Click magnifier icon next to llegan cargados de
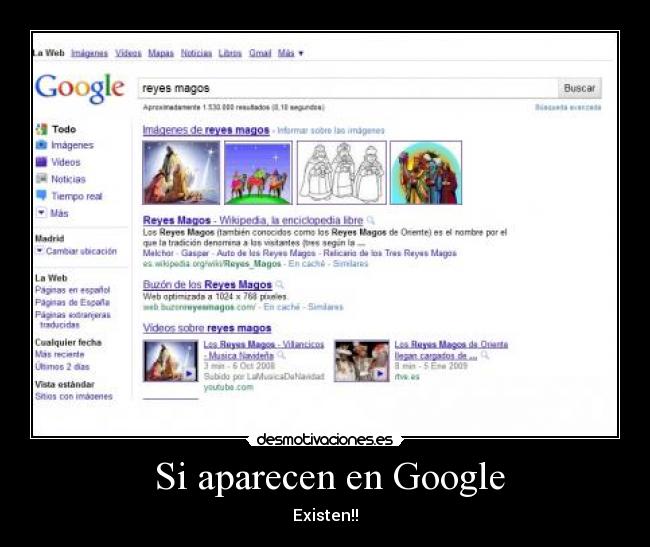The width and height of the screenshot is (650, 547). (485, 355)
